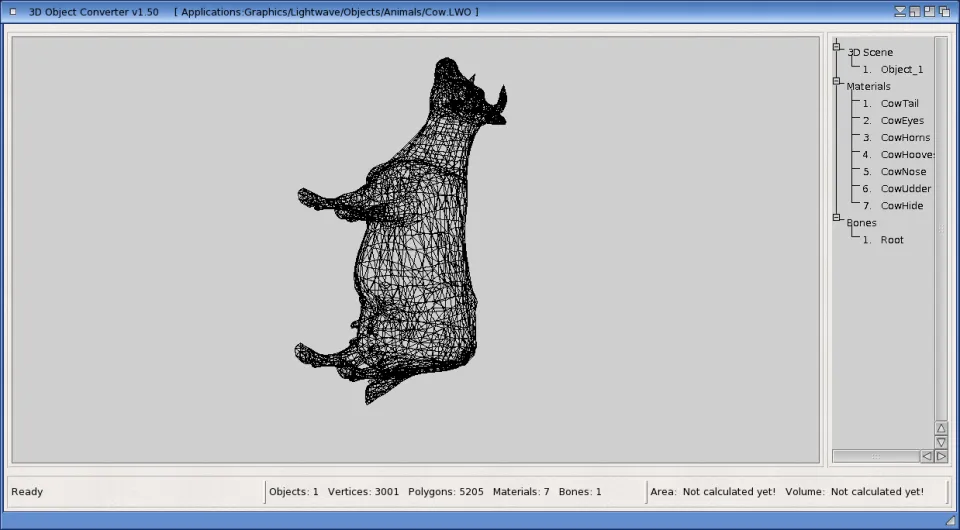Select the CowHorns material
The width and height of the screenshot is (960, 530).
904,138
